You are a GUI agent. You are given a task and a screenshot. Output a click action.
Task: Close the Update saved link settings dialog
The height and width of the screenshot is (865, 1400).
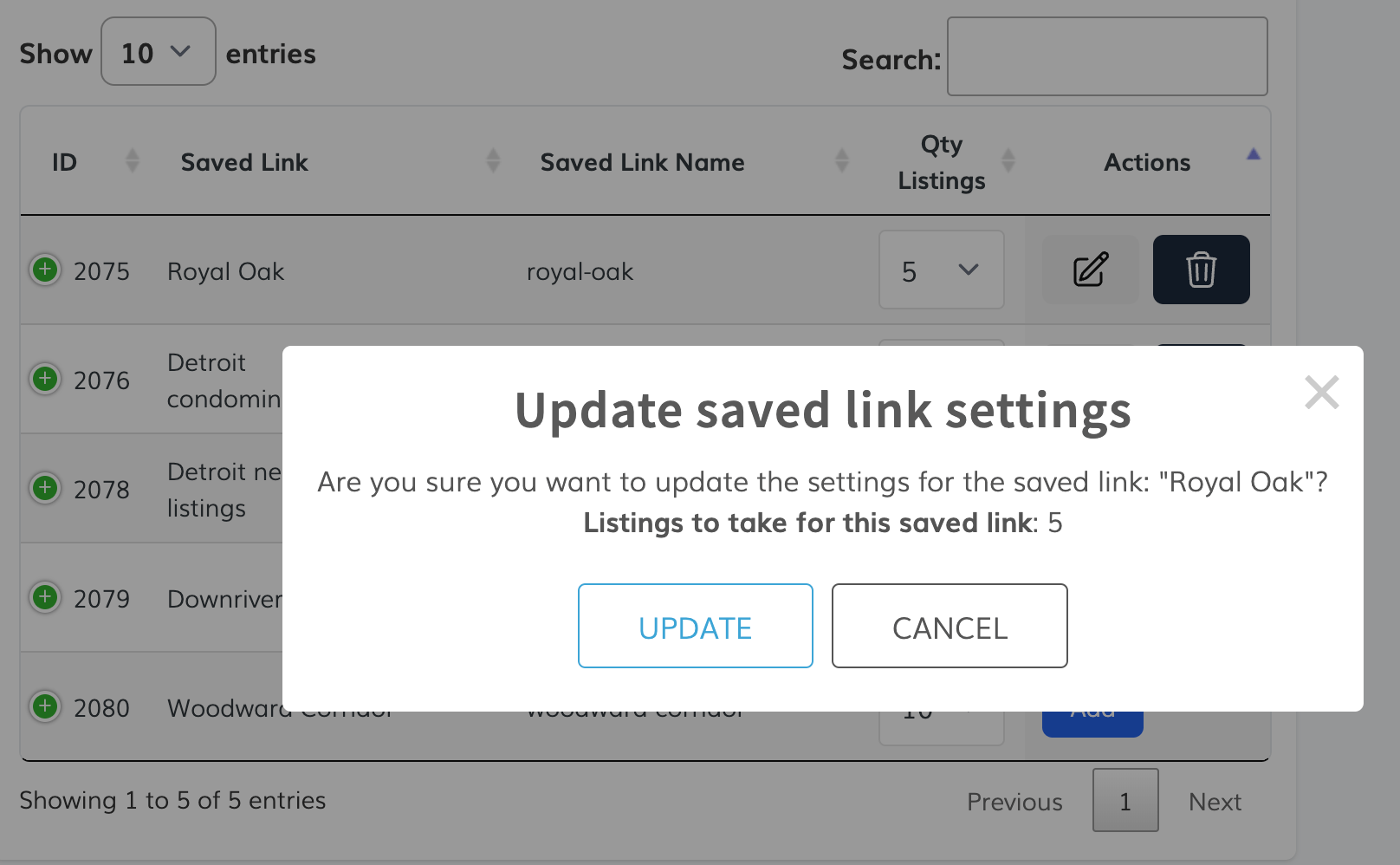click(1321, 393)
